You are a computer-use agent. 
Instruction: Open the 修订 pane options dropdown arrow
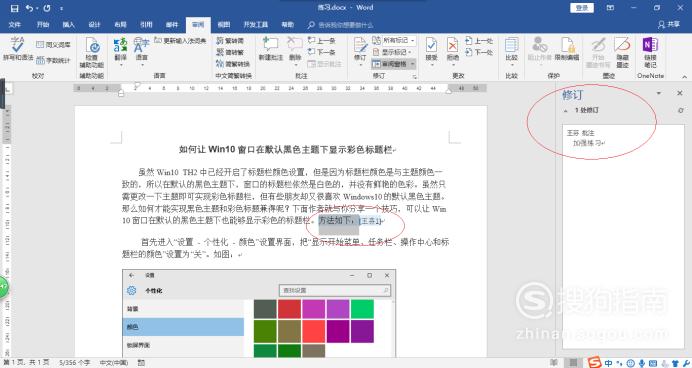(659, 93)
